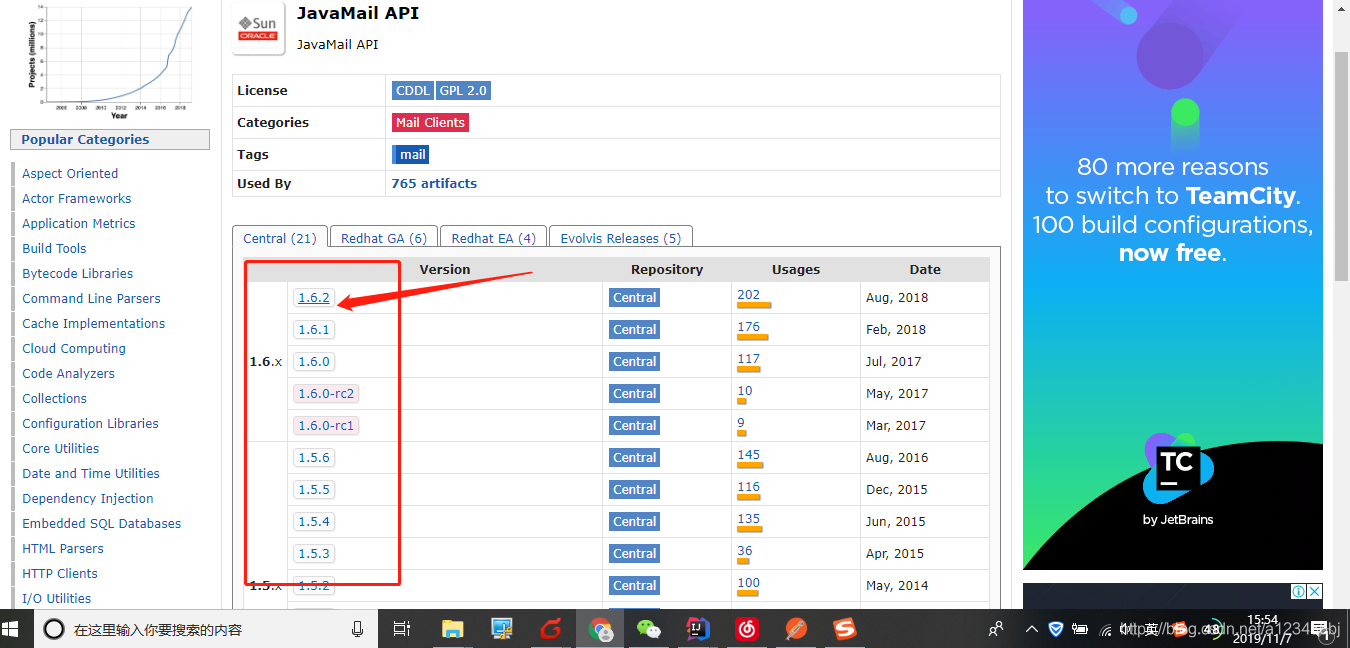The image size is (1350, 648).
Task: Open the 117 usages link
Action: coord(749,359)
